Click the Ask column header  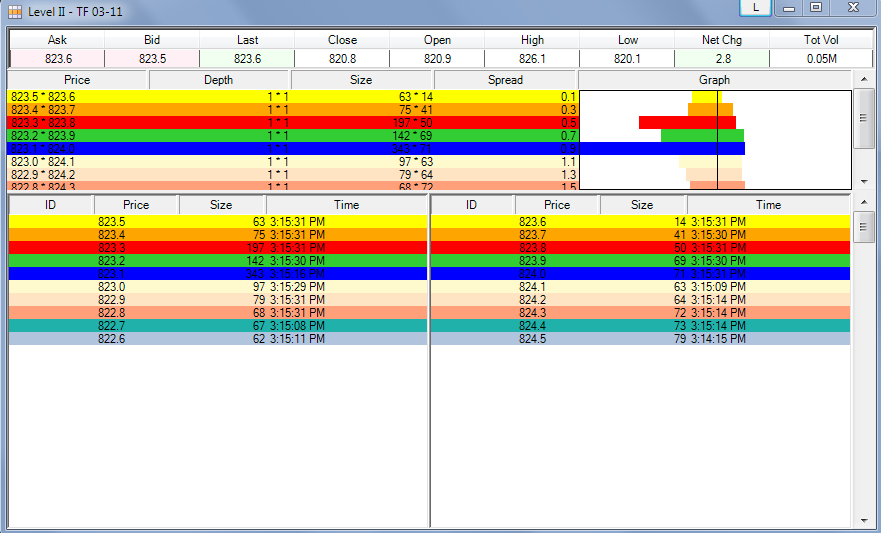[57, 40]
